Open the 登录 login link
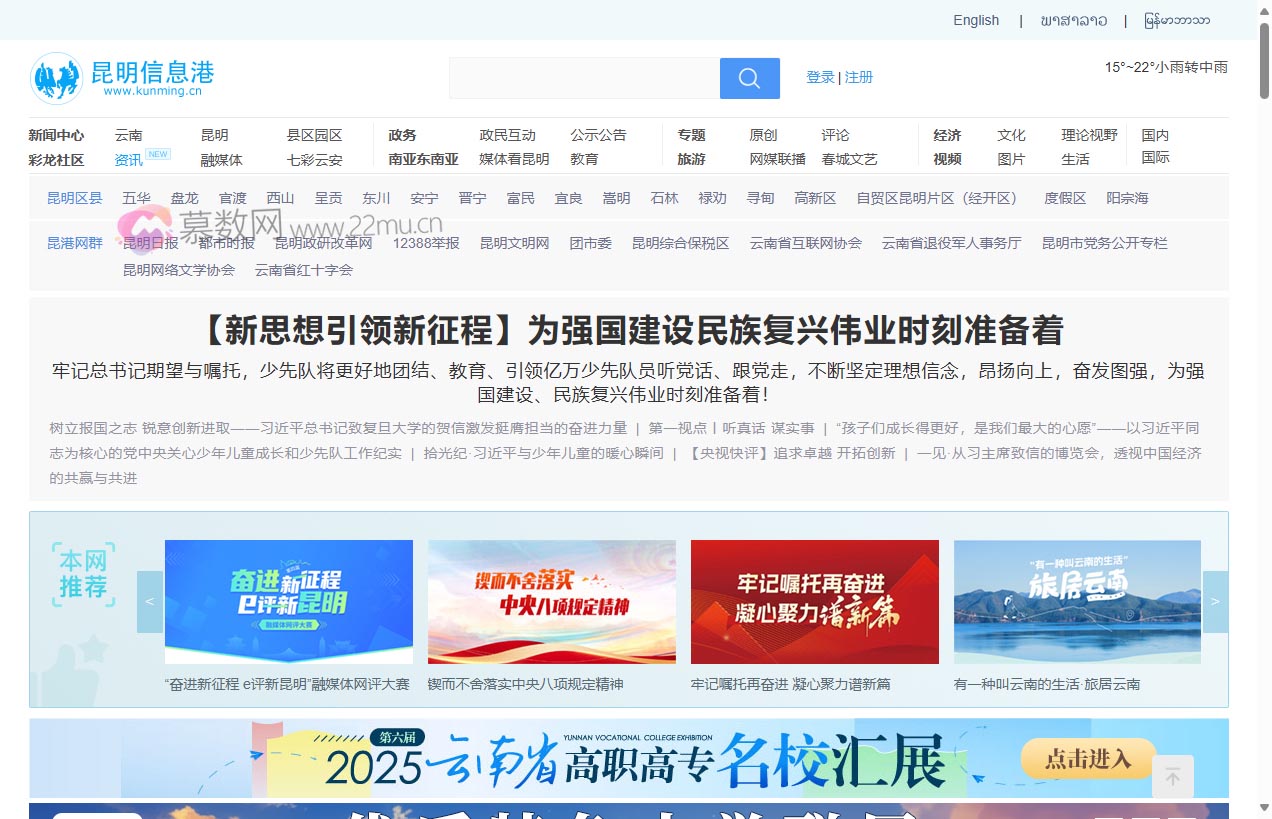 820,77
